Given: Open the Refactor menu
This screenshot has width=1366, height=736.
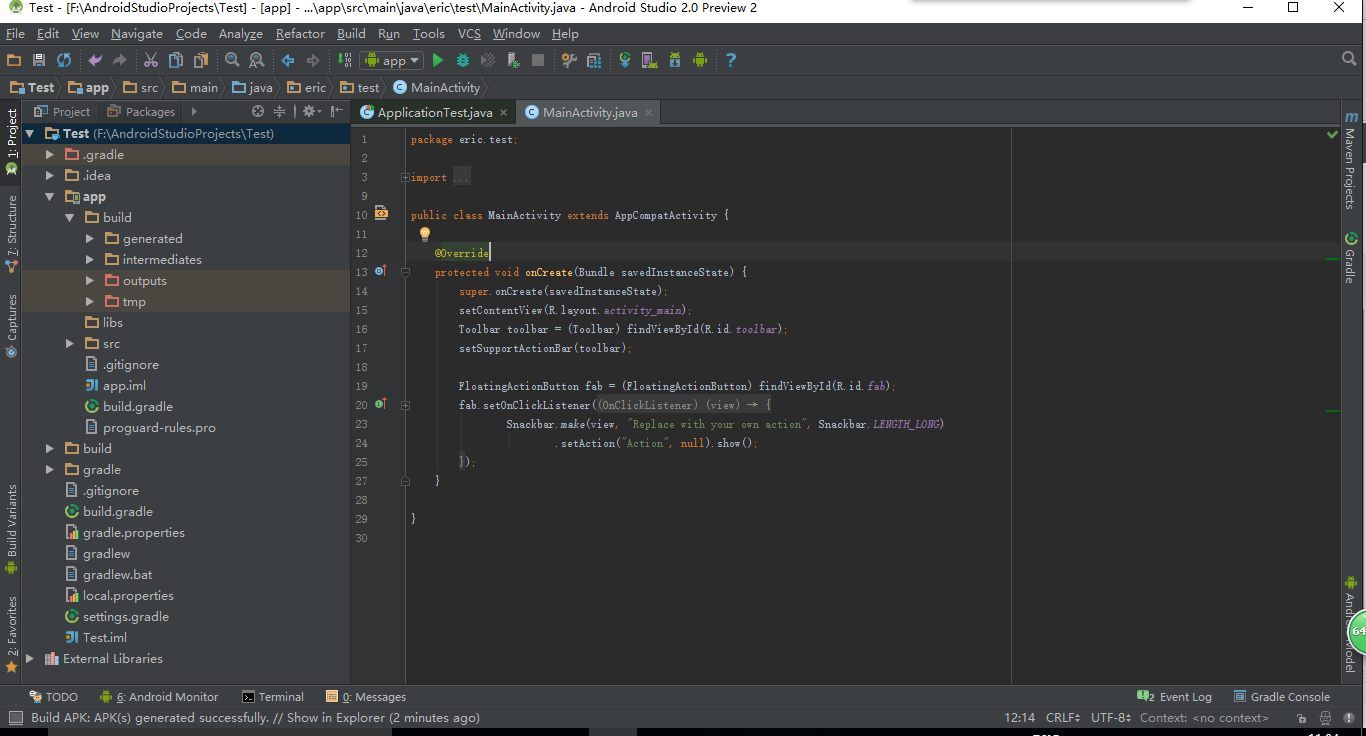Looking at the screenshot, I should tap(300, 33).
